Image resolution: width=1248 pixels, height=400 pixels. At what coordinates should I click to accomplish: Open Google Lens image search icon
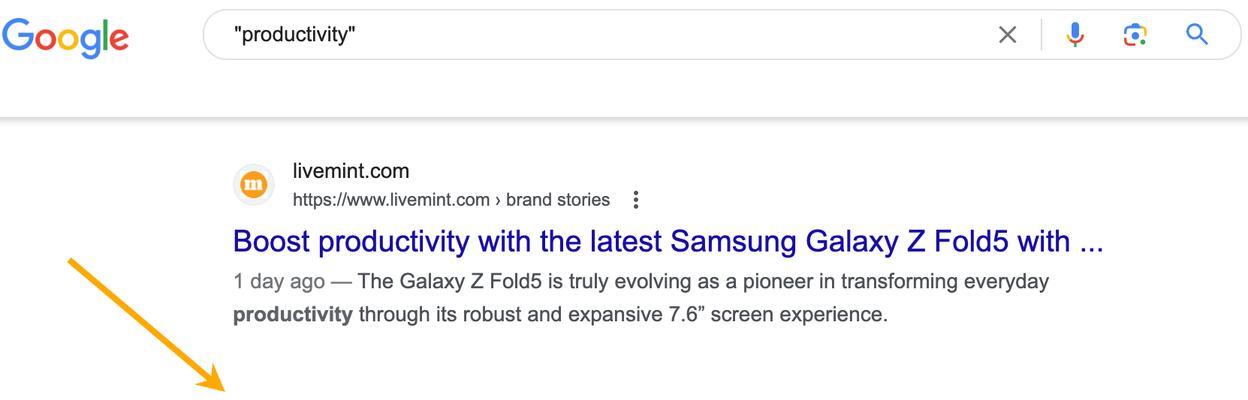coord(1135,35)
